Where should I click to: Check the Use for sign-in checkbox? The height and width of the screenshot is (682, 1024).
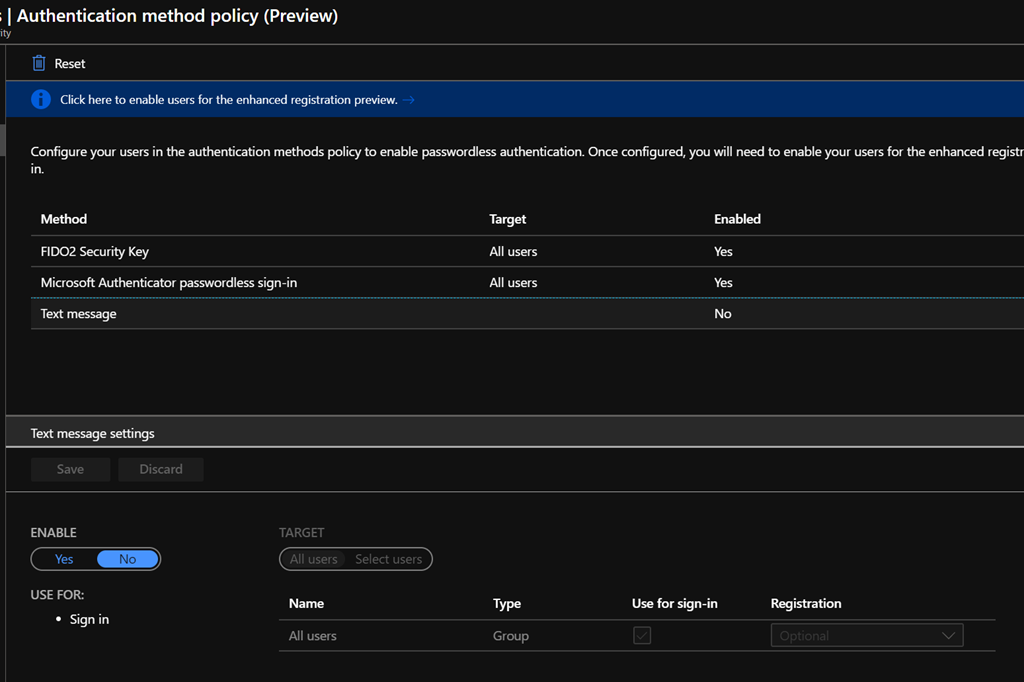[642, 636]
